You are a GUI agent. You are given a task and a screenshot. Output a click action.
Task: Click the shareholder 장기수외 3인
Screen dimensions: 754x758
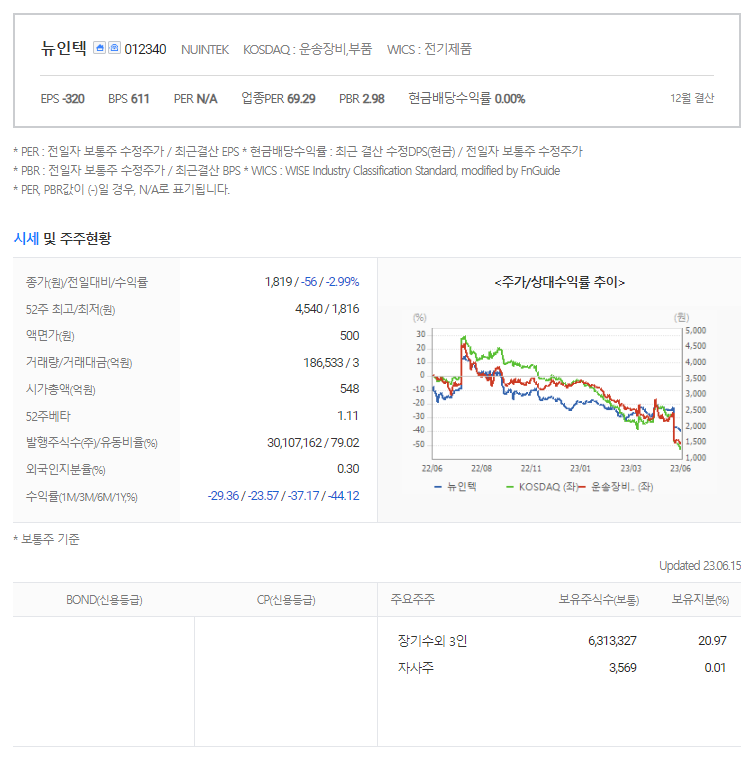432,641
